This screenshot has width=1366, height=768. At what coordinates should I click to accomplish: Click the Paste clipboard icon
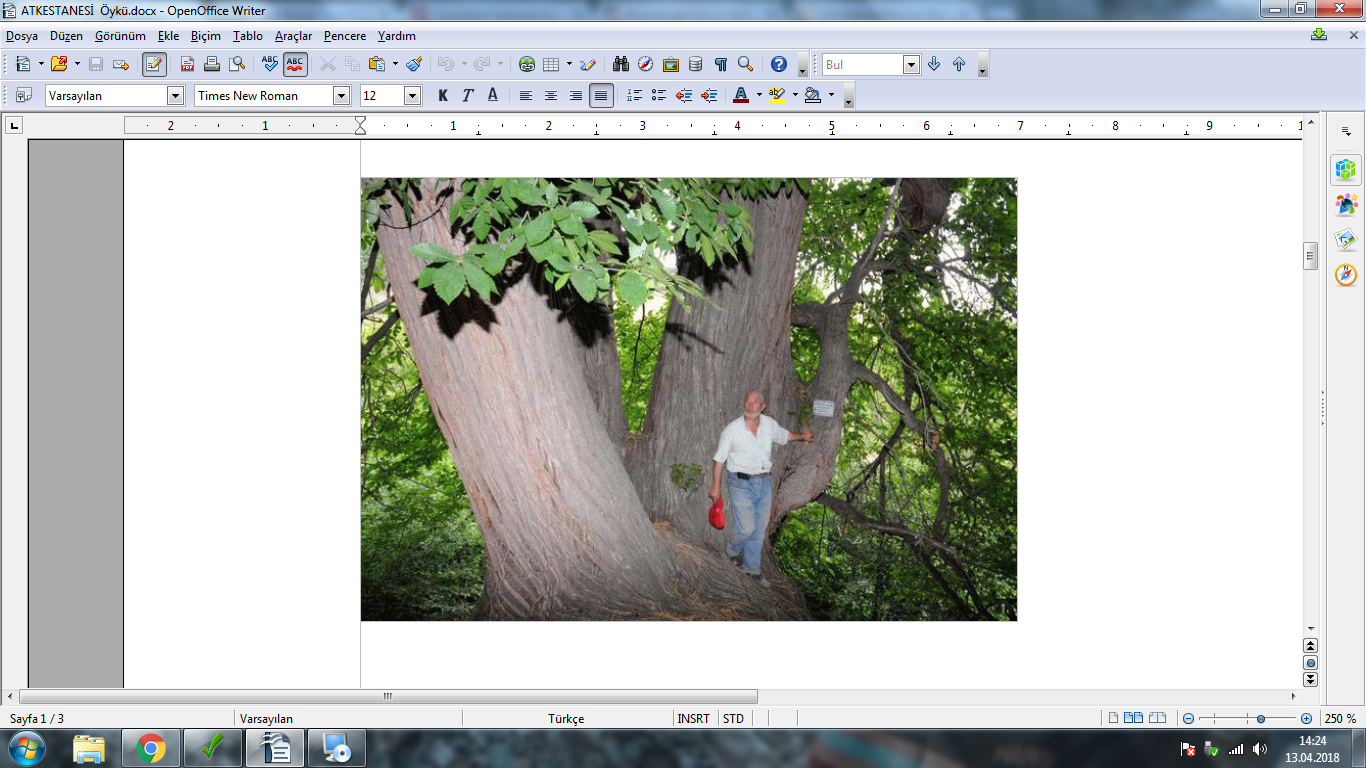click(x=377, y=64)
